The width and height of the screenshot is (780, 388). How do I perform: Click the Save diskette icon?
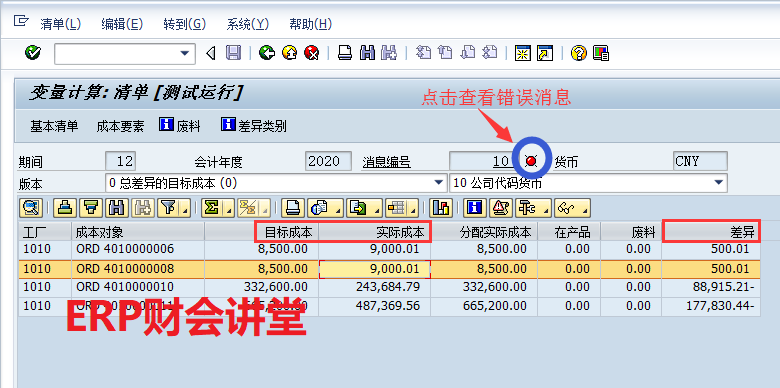click(x=233, y=53)
